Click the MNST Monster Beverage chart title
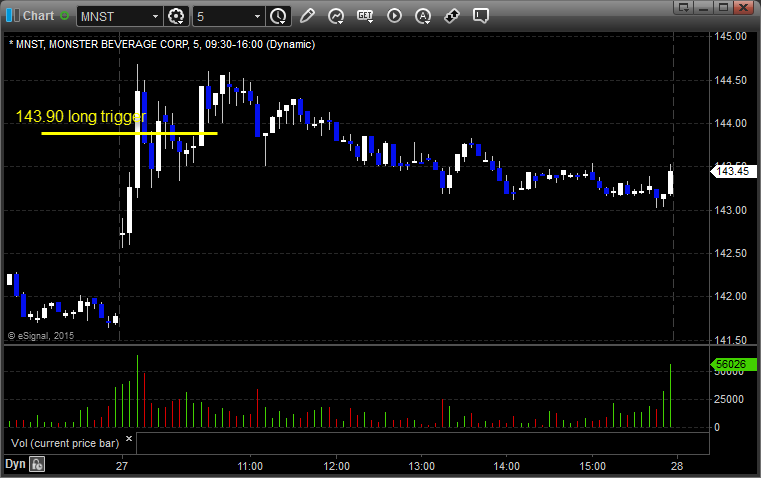Viewport: 761px width, 478px height. [x=162, y=44]
